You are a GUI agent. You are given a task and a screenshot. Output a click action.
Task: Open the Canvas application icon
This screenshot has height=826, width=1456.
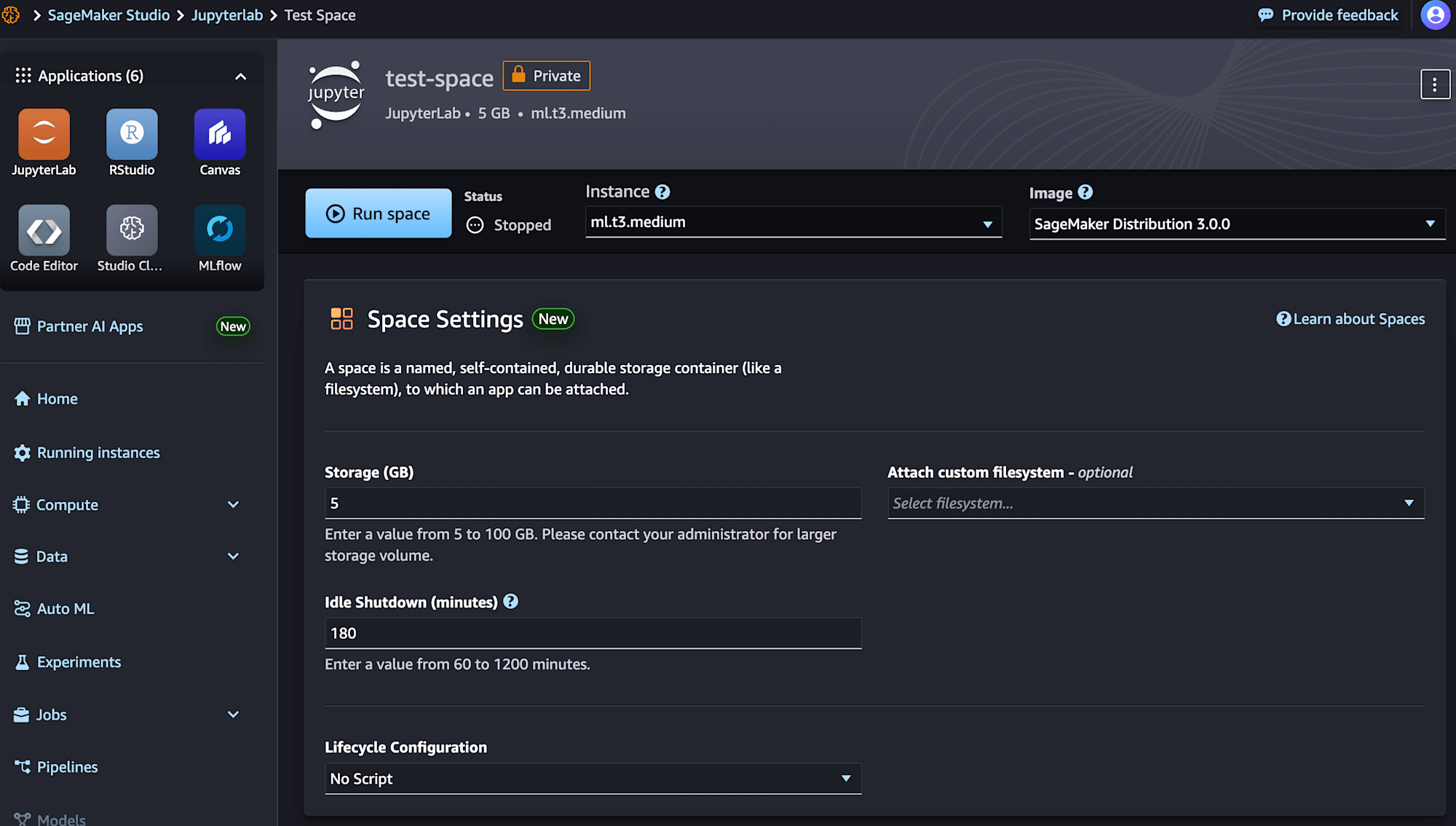click(220, 134)
